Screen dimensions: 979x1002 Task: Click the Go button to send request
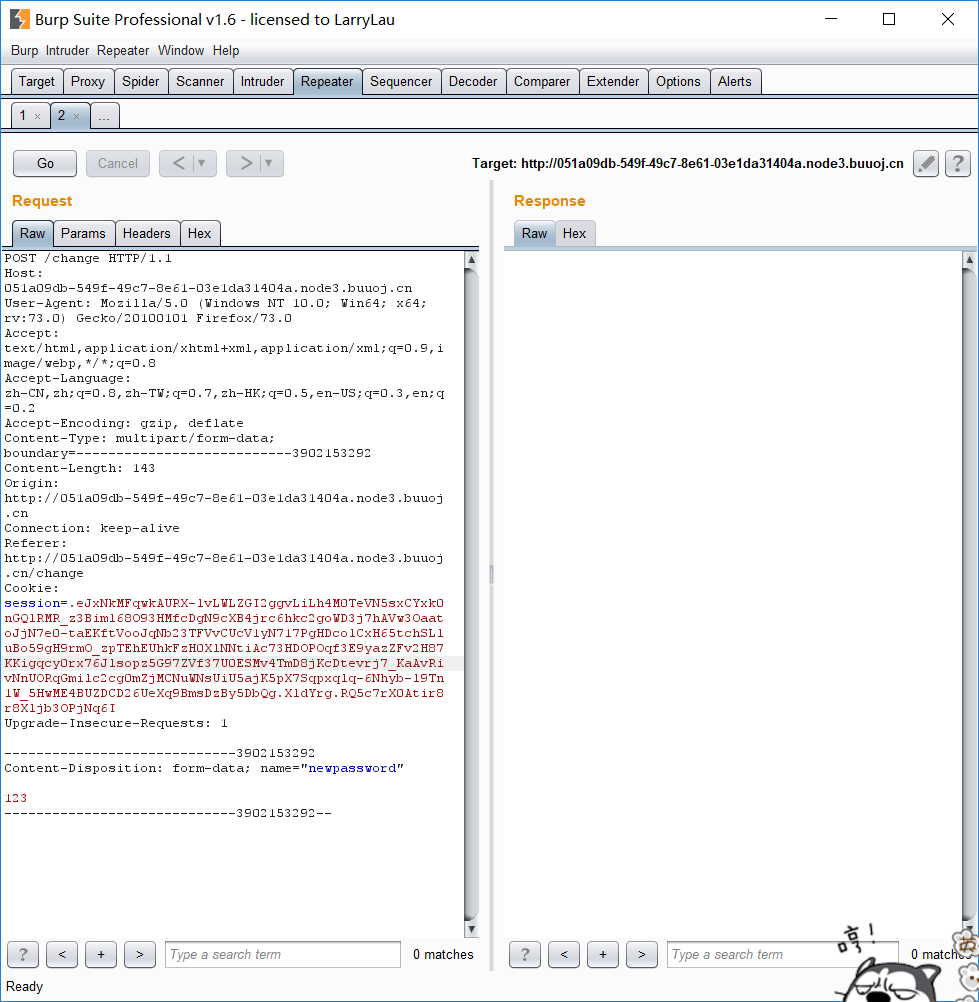[x=45, y=164]
